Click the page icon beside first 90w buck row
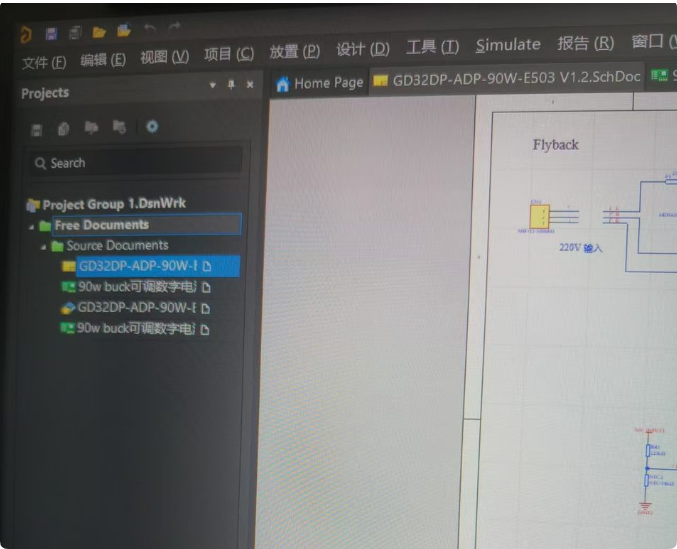The width and height of the screenshot is (677, 549). [x=206, y=287]
